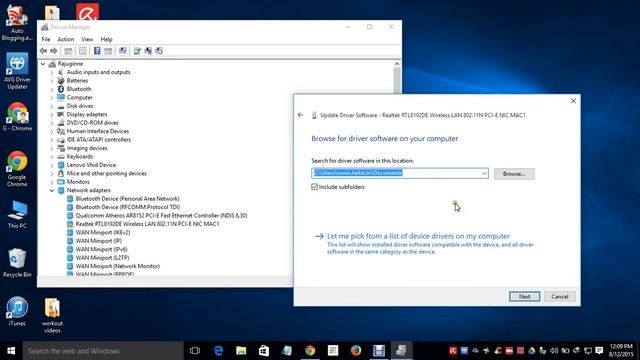This screenshot has height=360, width=640.
Task: Expand the Batteries category
Action: pyautogui.click(x=52, y=81)
